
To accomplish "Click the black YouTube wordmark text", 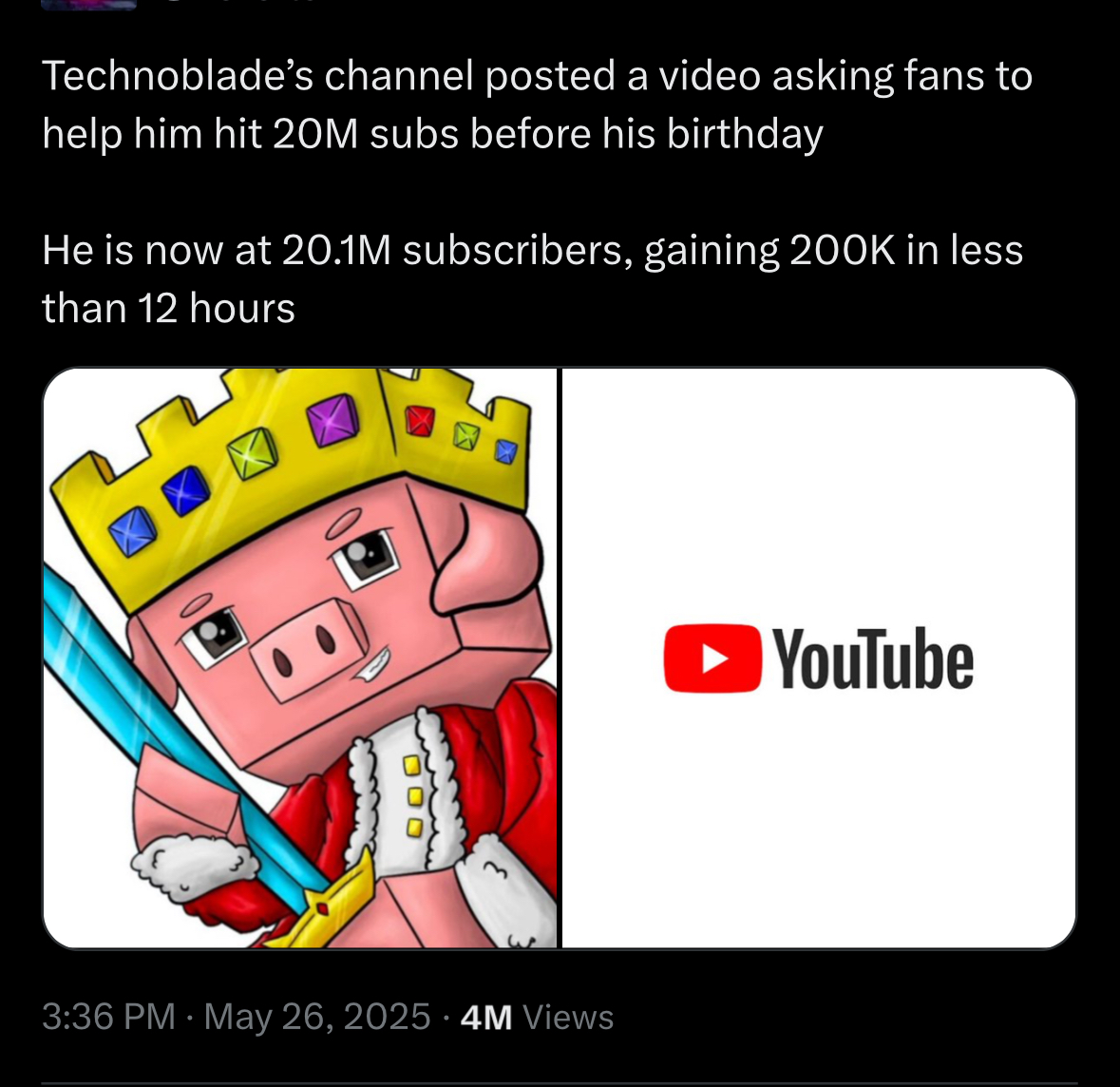I will [873, 658].
